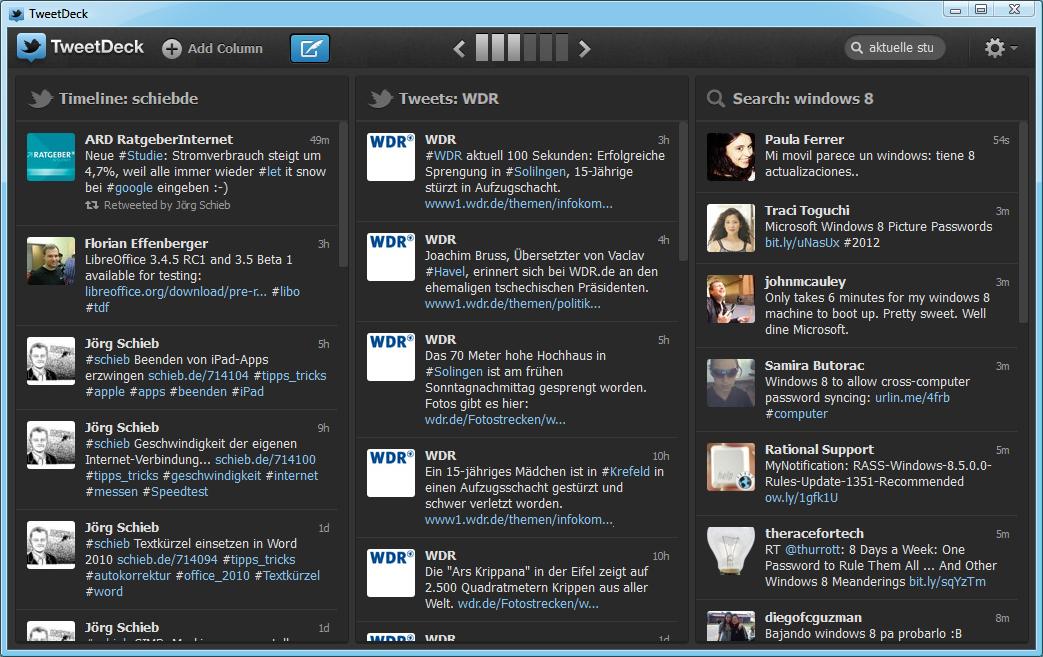Viewport: 1043px width, 657px height.
Task: Click Rational Support's avatar icon
Action: click(x=731, y=467)
